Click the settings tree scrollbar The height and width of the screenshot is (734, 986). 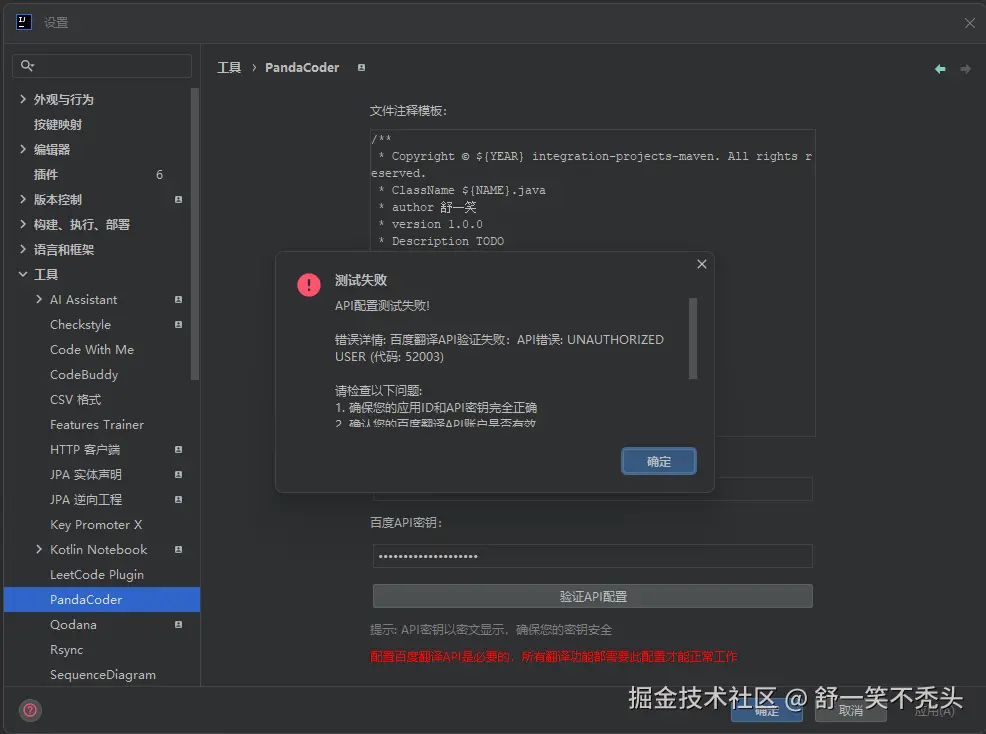click(x=195, y=234)
